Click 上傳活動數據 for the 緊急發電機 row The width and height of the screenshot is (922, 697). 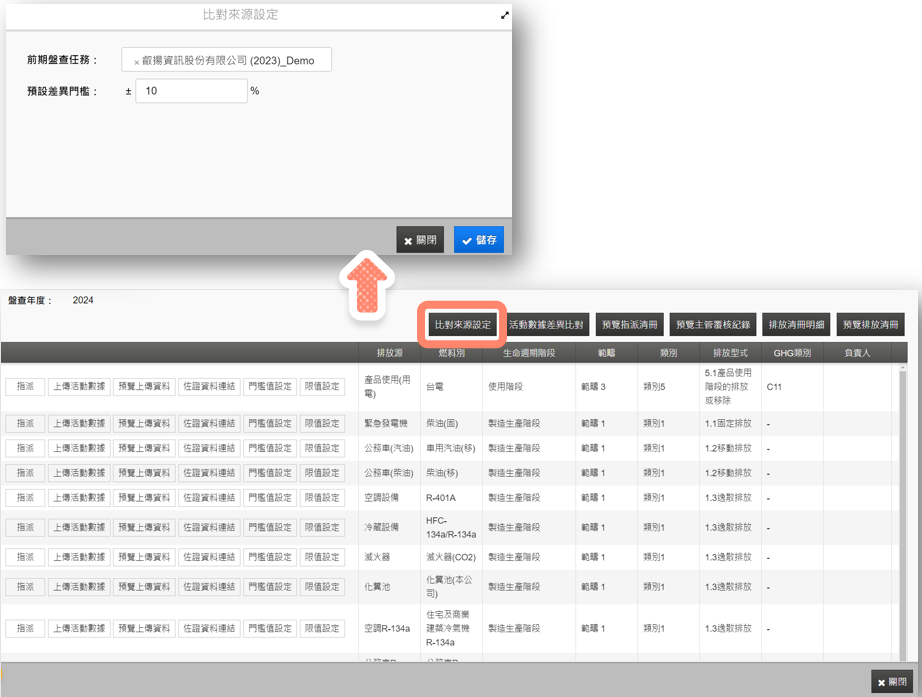79,424
